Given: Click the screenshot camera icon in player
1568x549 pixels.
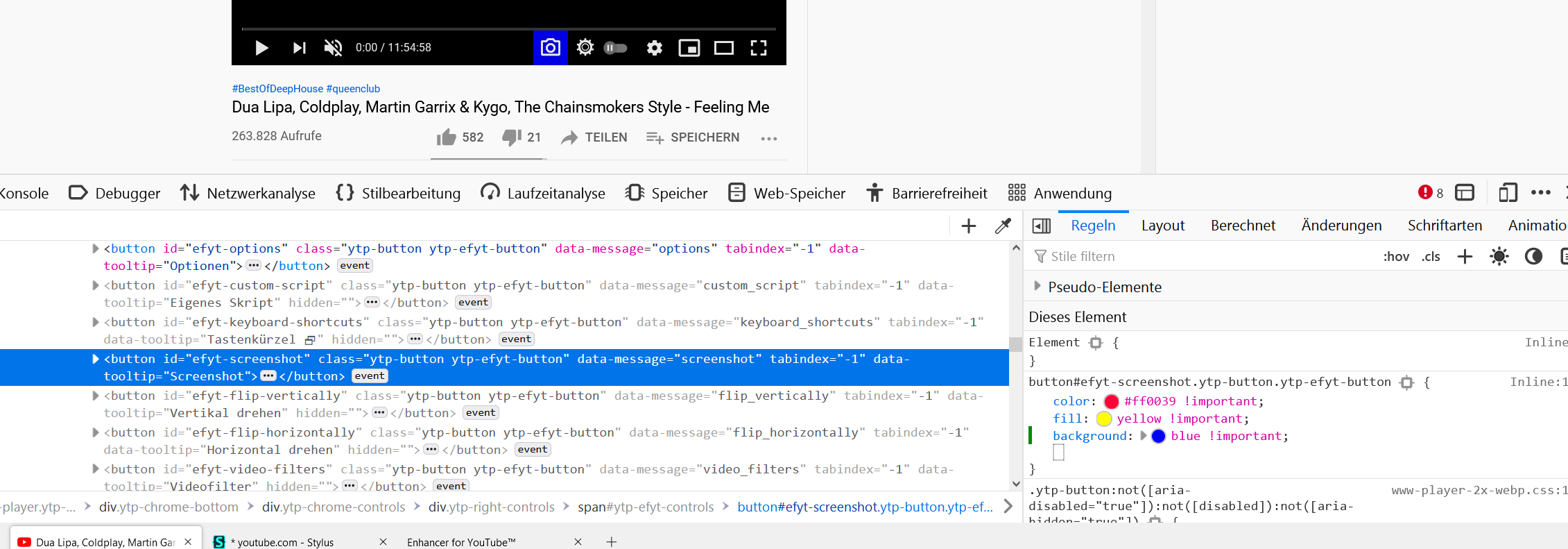Looking at the screenshot, I should [550, 47].
